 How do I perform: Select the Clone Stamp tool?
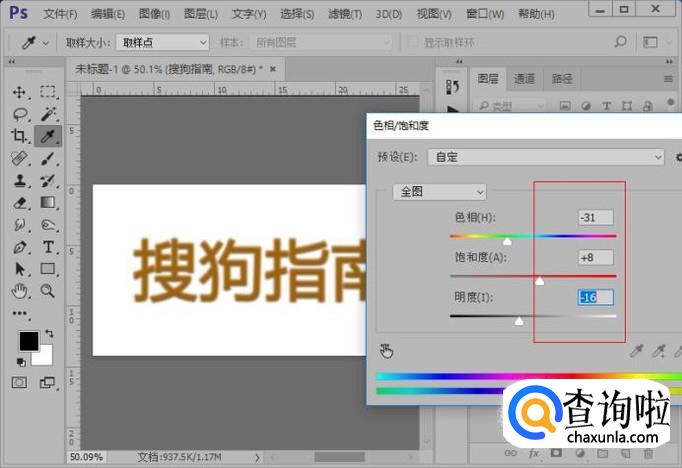(20, 181)
